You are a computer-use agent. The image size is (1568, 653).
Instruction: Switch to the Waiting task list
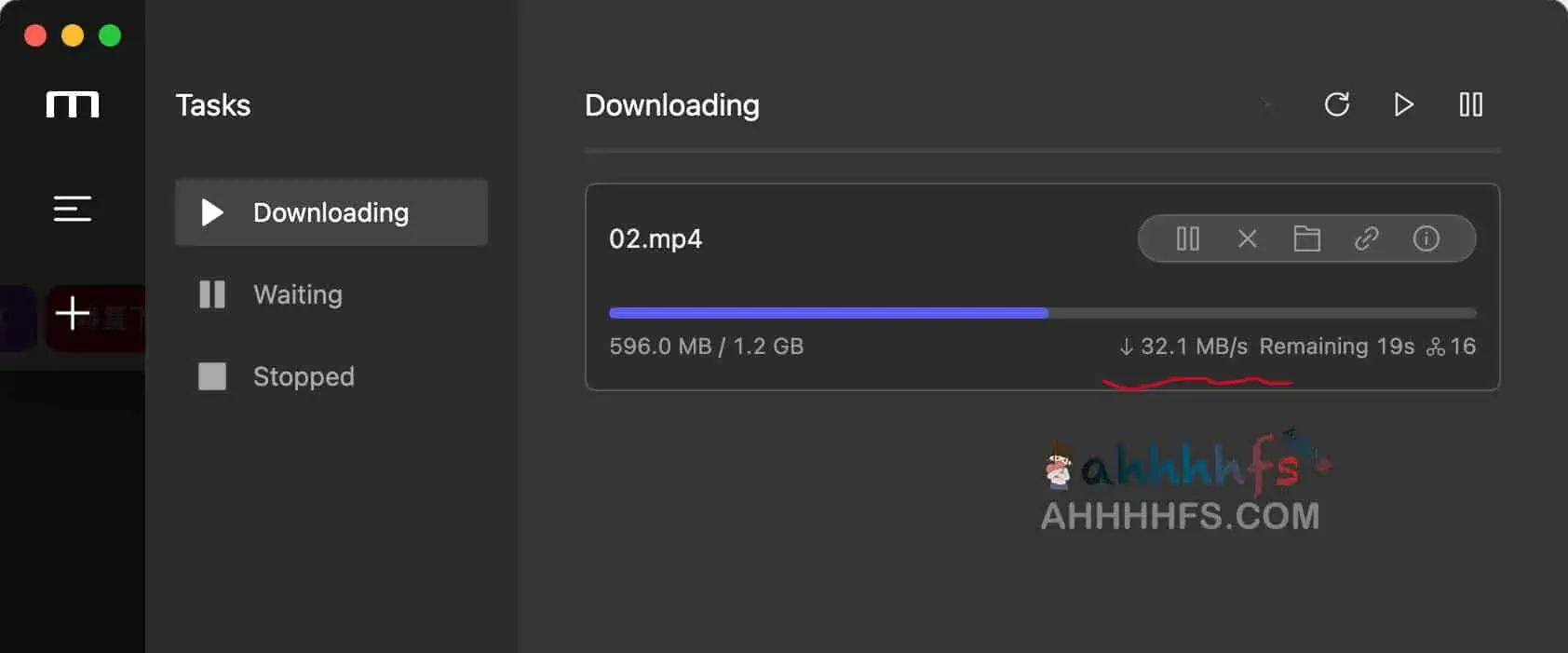coord(297,294)
